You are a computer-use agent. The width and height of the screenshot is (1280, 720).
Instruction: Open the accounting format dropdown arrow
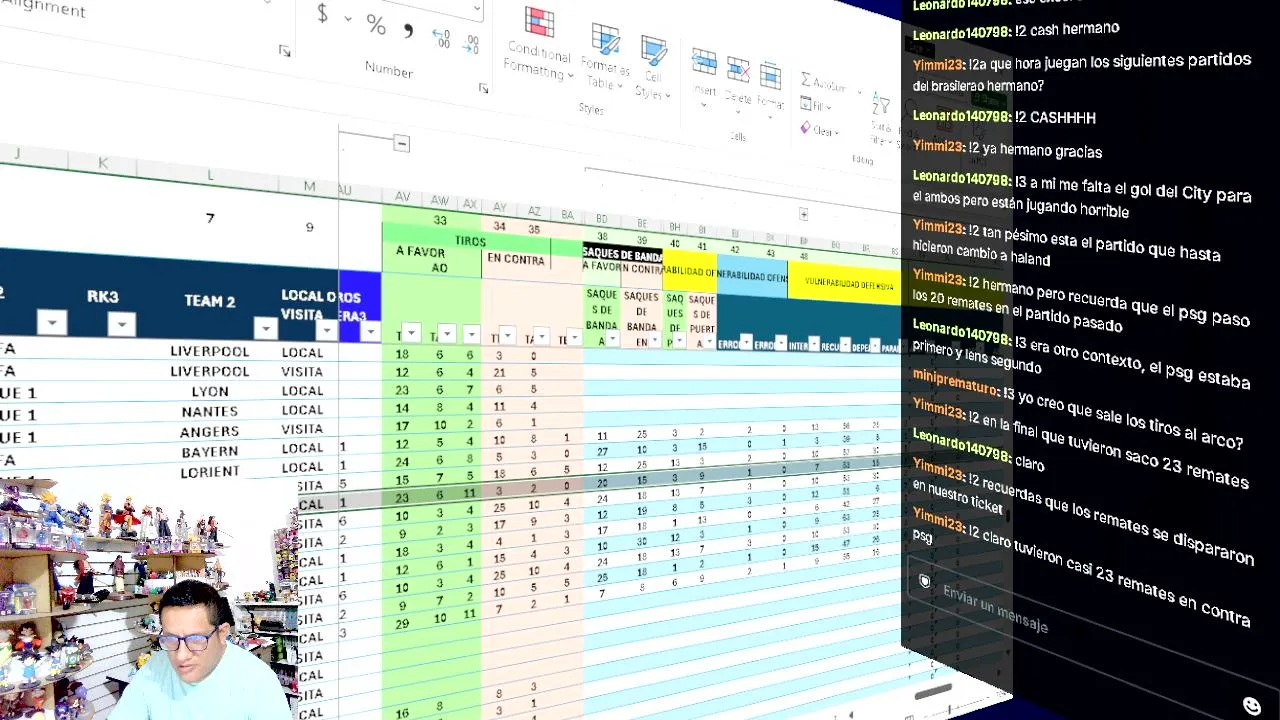[348, 18]
